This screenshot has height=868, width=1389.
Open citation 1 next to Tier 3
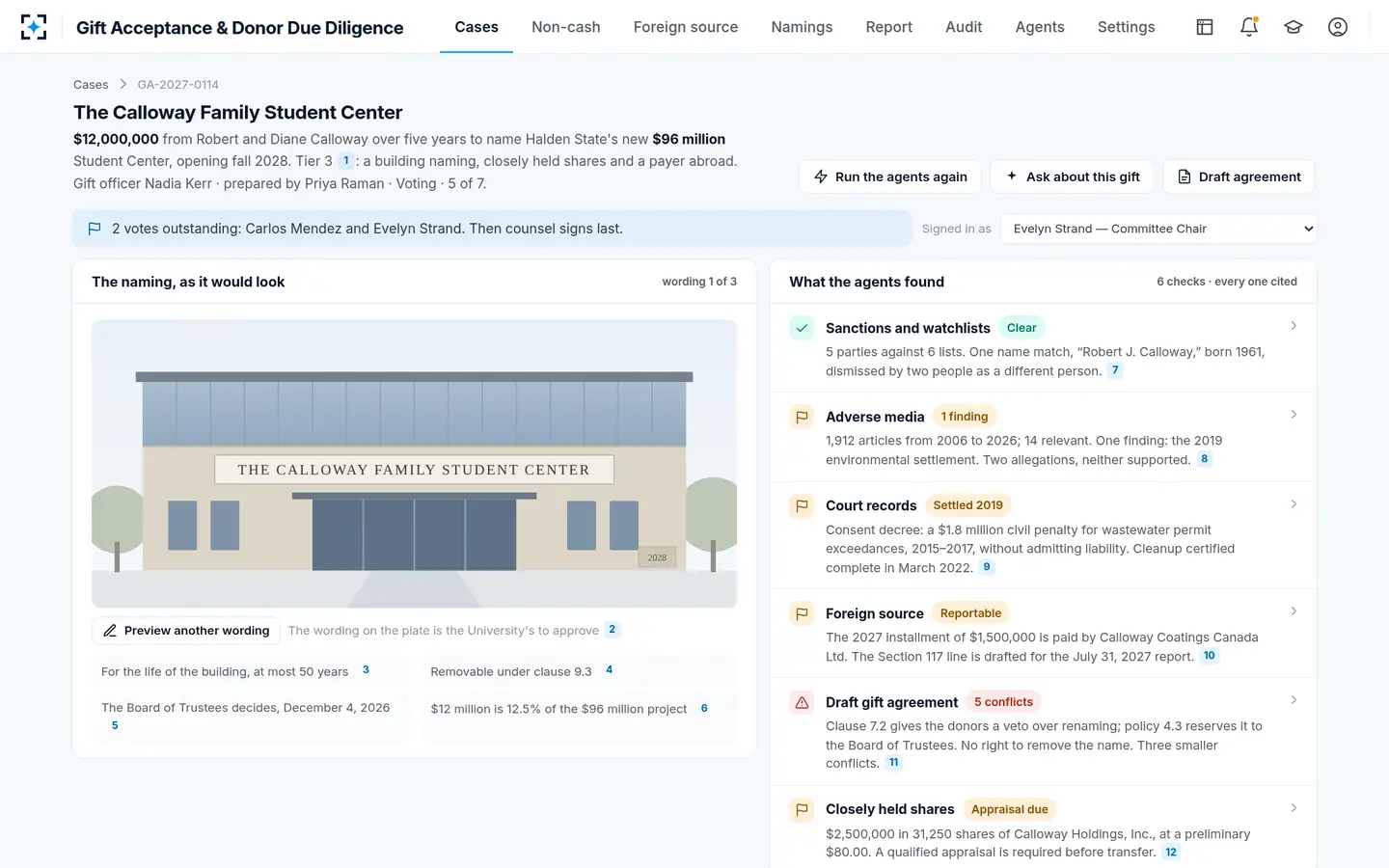pos(345,161)
